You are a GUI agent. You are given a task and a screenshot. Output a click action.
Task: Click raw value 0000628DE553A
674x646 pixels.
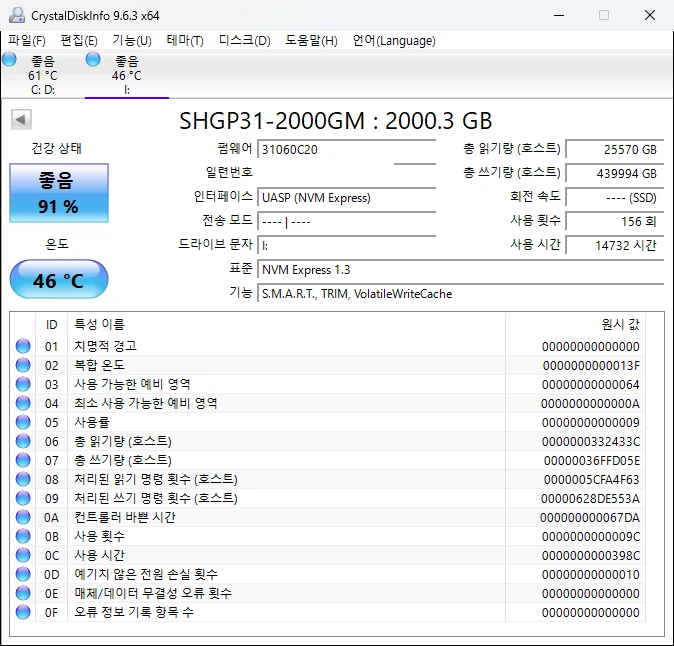click(590, 499)
